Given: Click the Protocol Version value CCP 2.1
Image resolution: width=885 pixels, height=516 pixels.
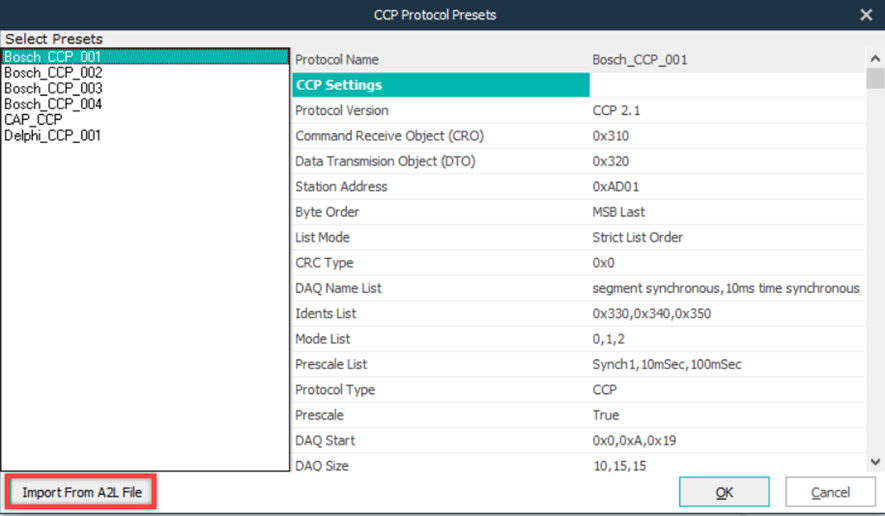Looking at the screenshot, I should [616, 111].
